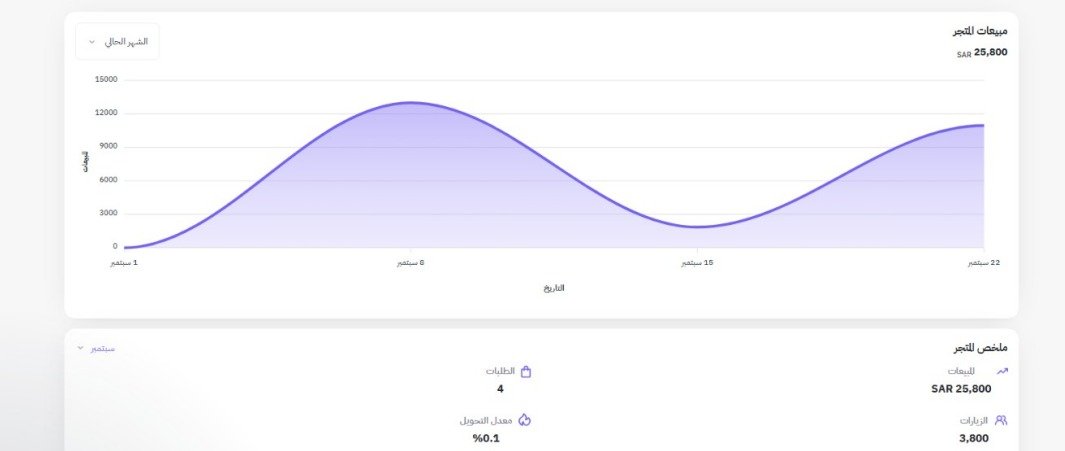Expand the سبتمبر month selector
Screen dimensions: 1065x451
click(96, 348)
